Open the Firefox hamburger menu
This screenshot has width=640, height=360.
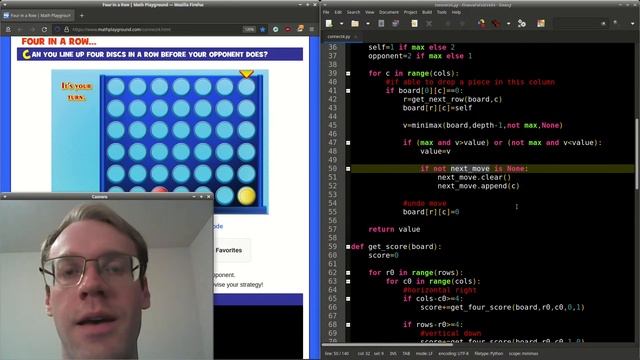point(312,29)
